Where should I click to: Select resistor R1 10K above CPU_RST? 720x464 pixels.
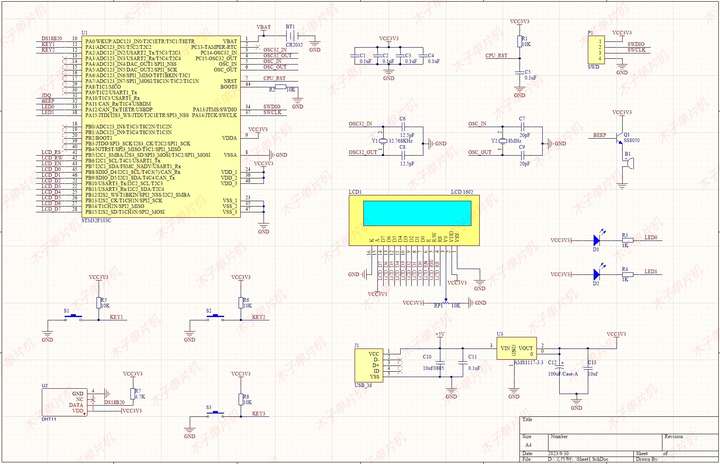click(x=520, y=41)
